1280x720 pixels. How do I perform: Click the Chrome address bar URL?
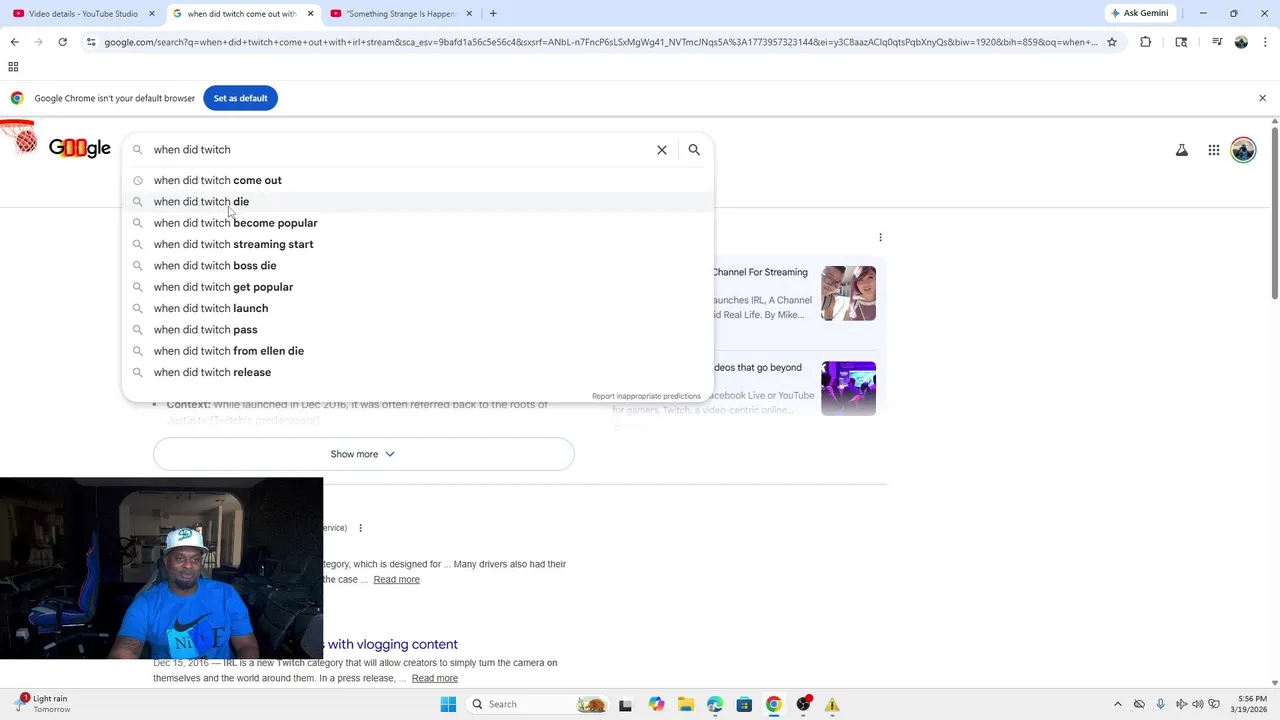pos(600,42)
